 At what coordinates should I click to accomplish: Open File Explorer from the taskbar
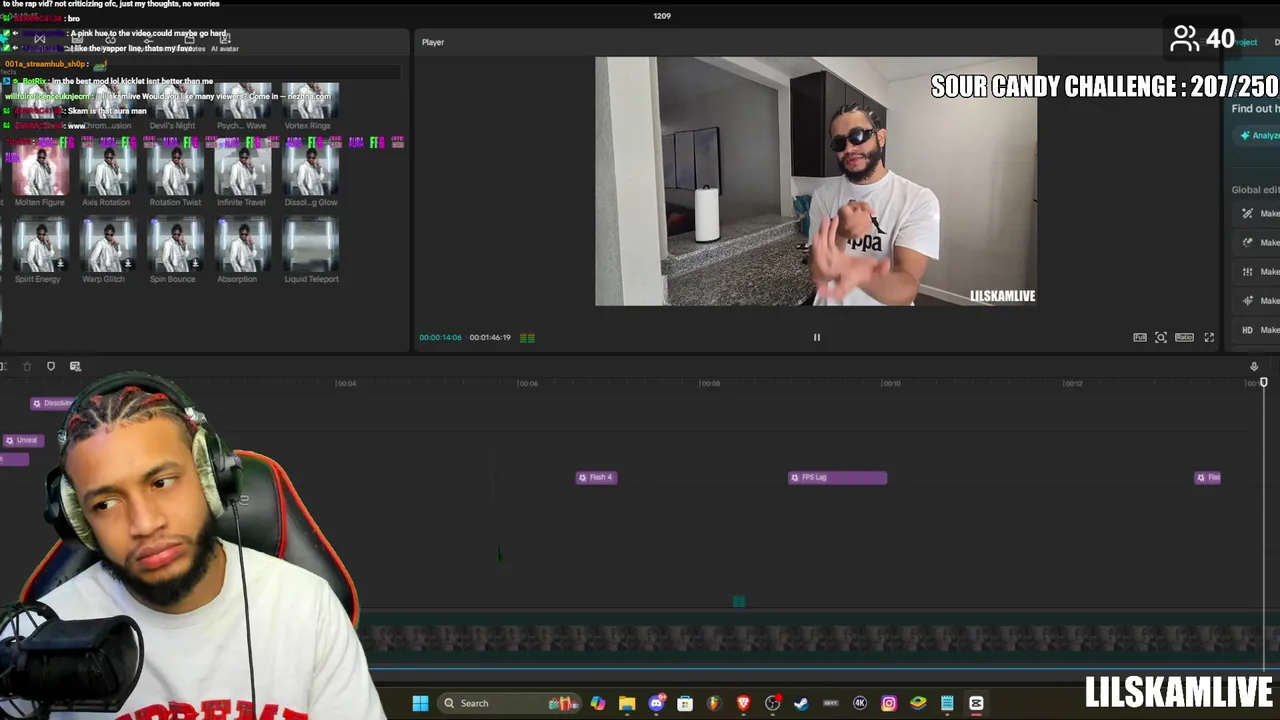[x=627, y=703]
